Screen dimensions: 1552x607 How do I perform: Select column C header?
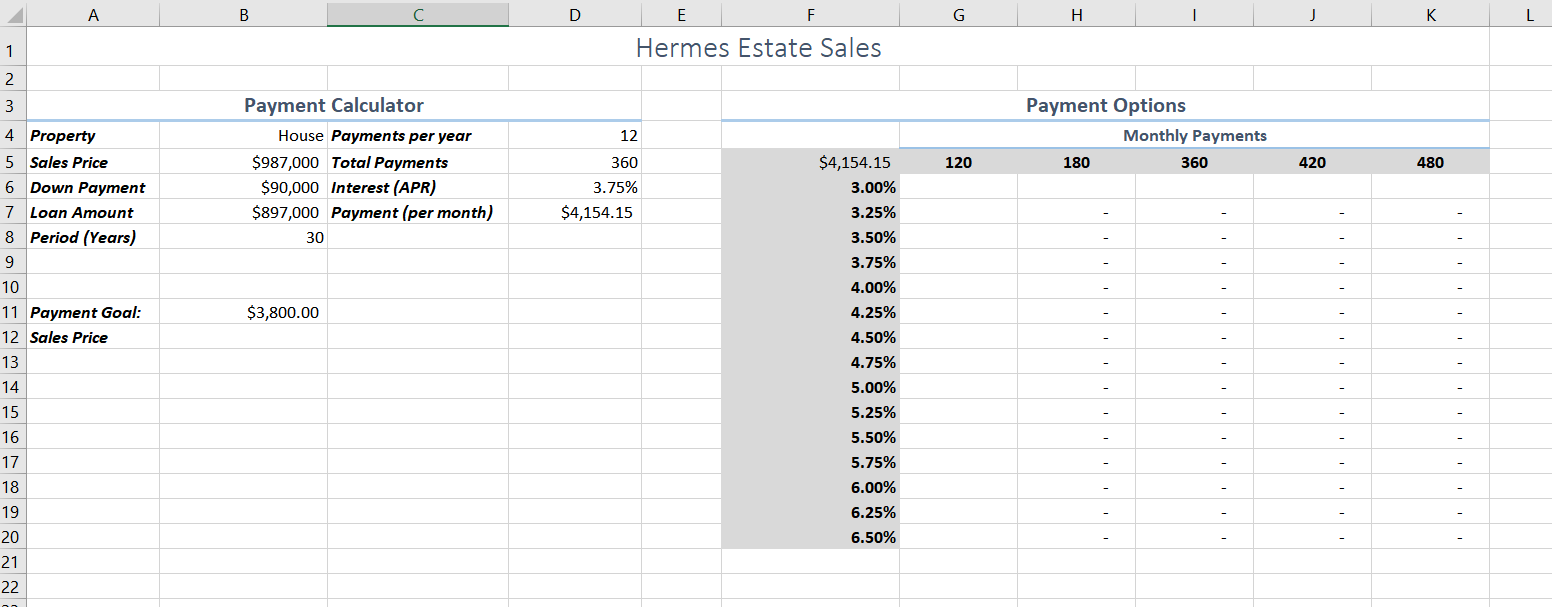point(417,14)
